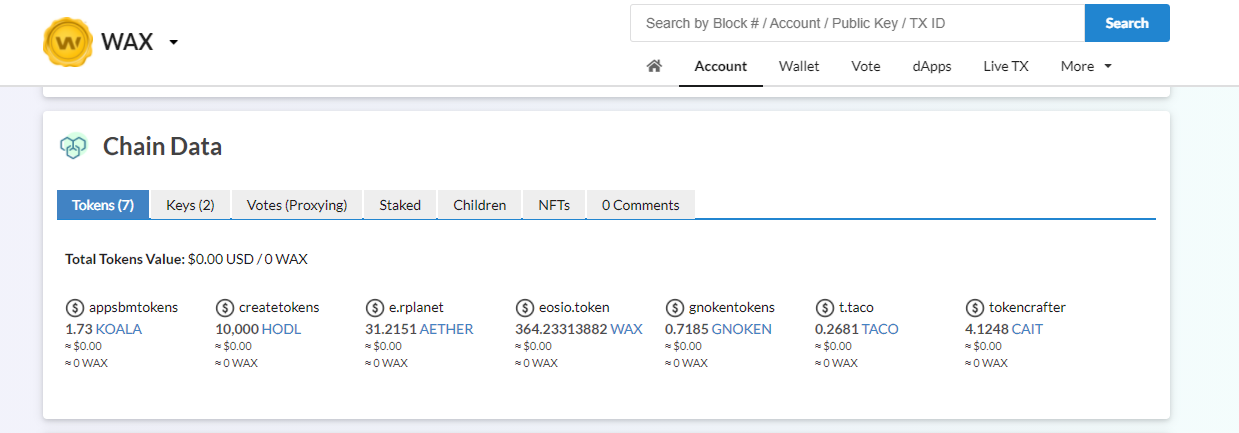Open the Wallet menu item
The image size is (1239, 433).
(799, 66)
